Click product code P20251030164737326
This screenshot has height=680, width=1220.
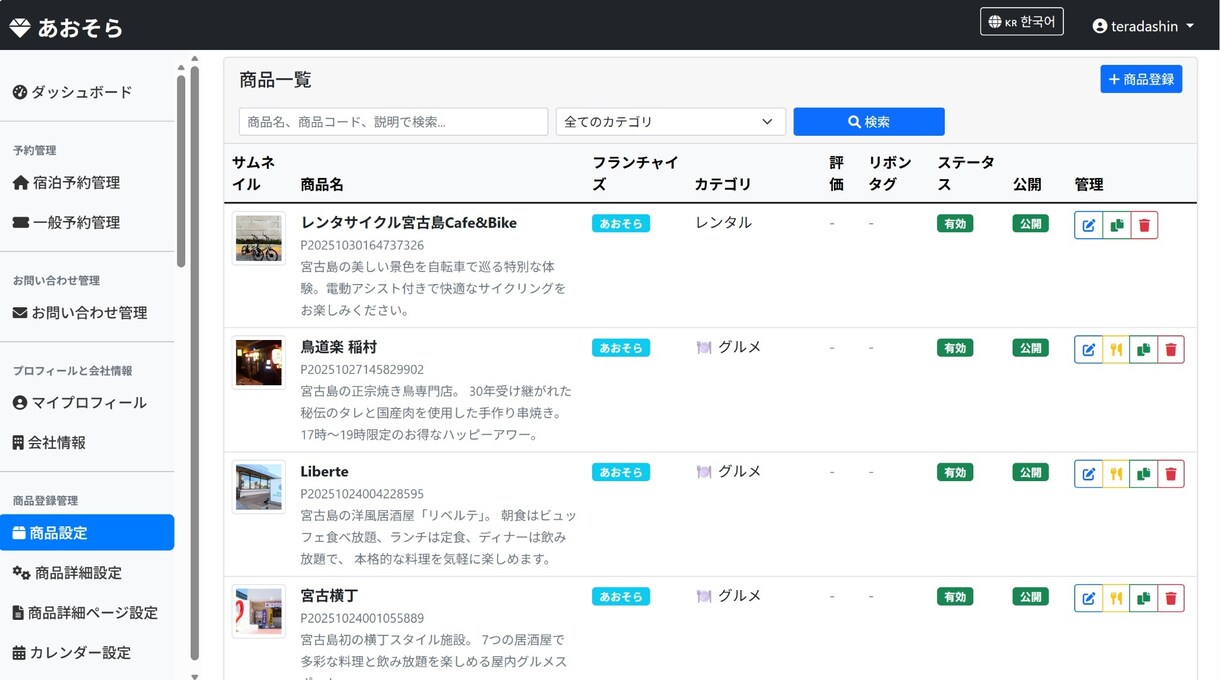click(362, 245)
